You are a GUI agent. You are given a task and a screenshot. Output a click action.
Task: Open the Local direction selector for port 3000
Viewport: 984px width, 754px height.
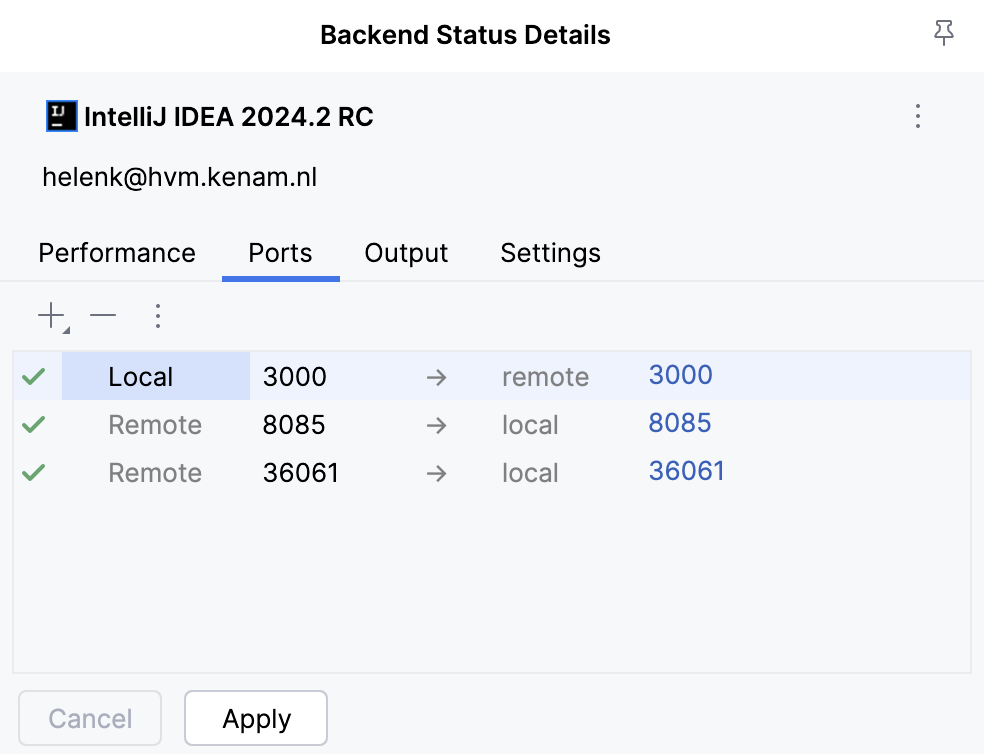(x=141, y=376)
